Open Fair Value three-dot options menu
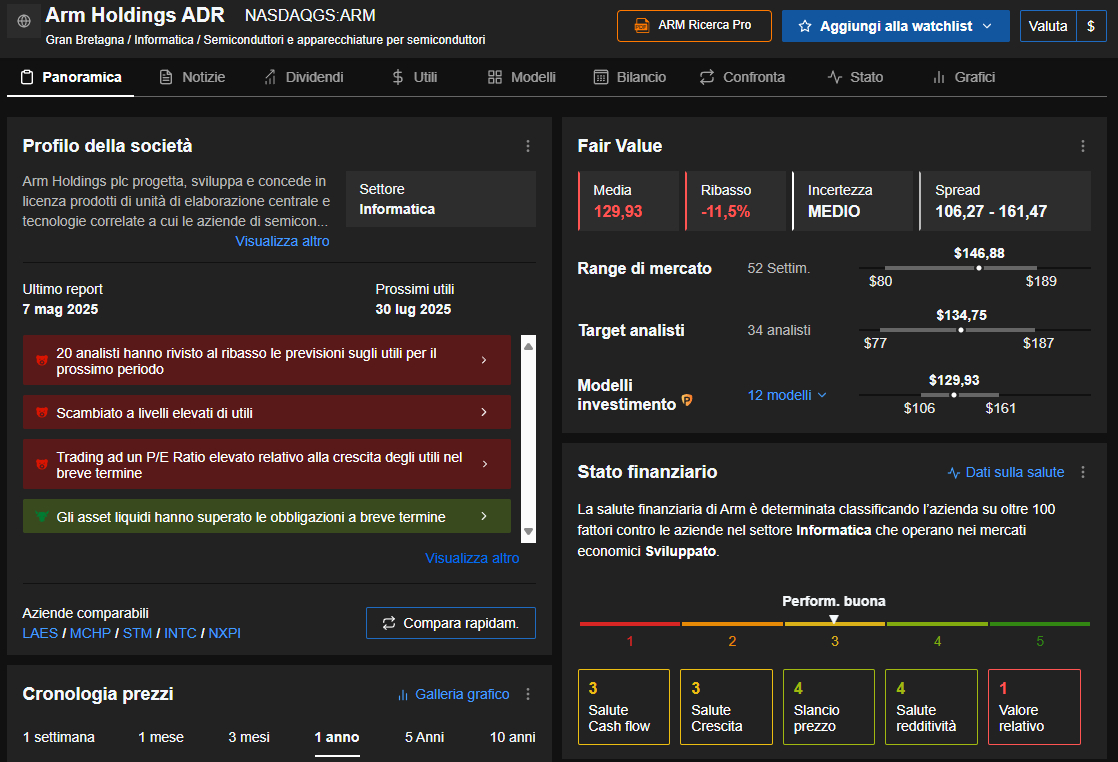 point(1082,146)
